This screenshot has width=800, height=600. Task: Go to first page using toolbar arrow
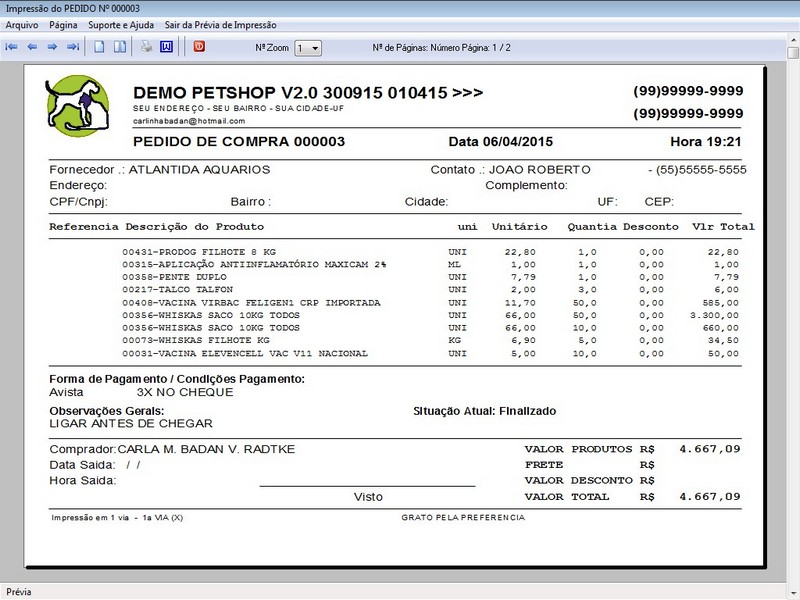click(12, 47)
